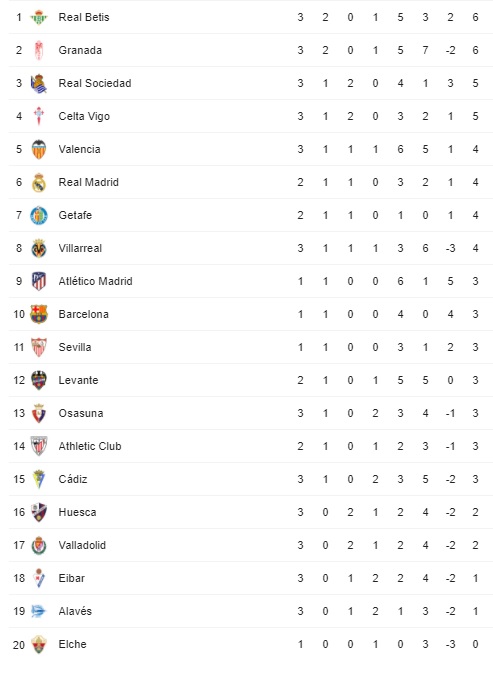This screenshot has height=675, width=493.
Task: Click the Atlético Madrid crest icon
Action: click(39, 281)
